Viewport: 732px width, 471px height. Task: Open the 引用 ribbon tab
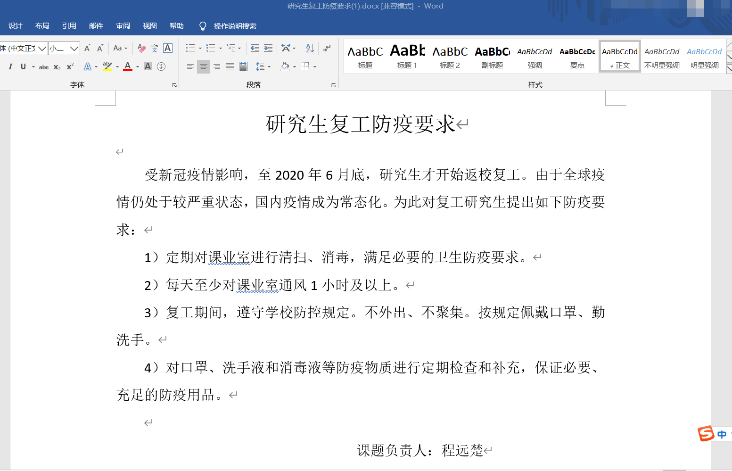click(68, 25)
